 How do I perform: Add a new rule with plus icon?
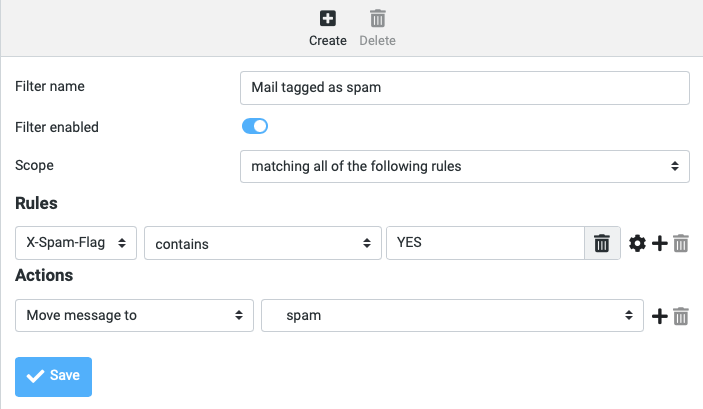coord(660,244)
